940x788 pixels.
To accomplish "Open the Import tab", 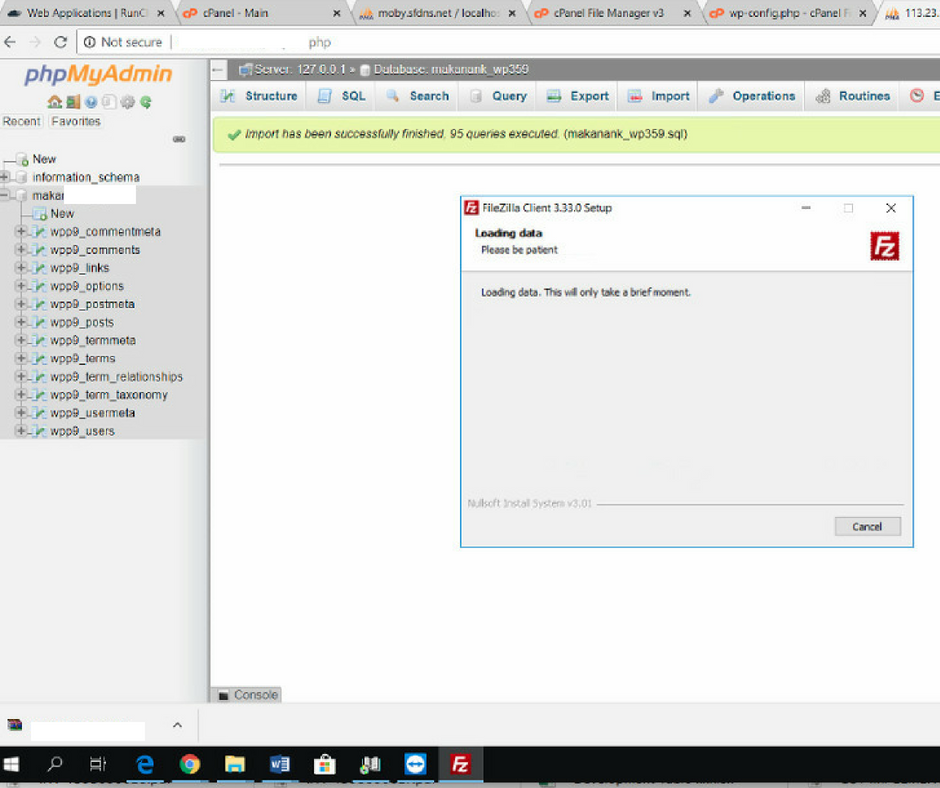I will tap(658, 96).
